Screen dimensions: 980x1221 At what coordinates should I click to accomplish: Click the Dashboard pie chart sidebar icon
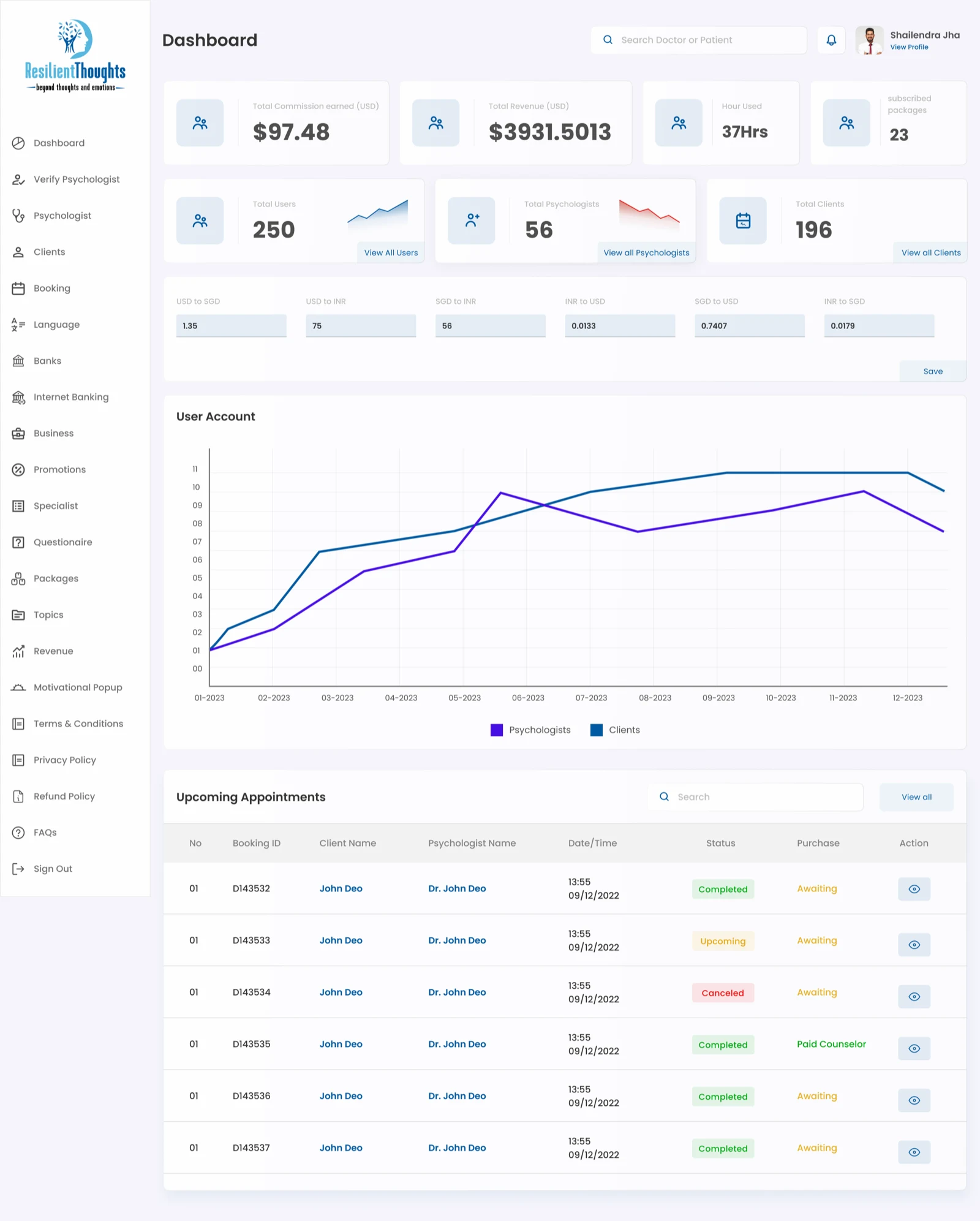point(18,143)
